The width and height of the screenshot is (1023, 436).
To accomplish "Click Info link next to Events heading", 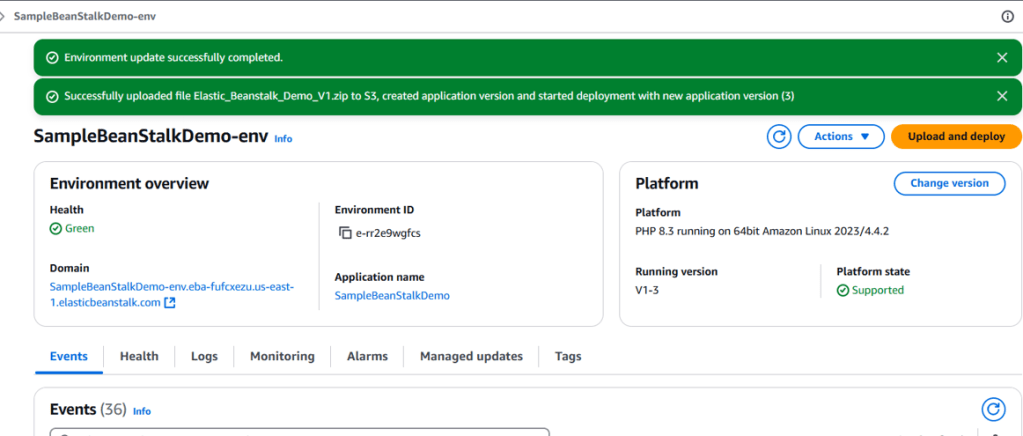I will (x=142, y=411).
